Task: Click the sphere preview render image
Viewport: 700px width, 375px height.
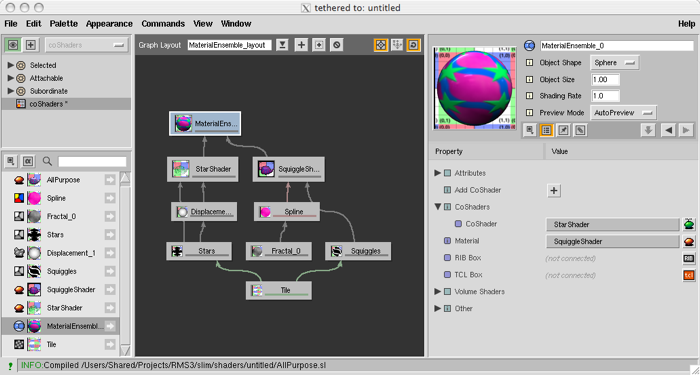Action: (x=475, y=88)
